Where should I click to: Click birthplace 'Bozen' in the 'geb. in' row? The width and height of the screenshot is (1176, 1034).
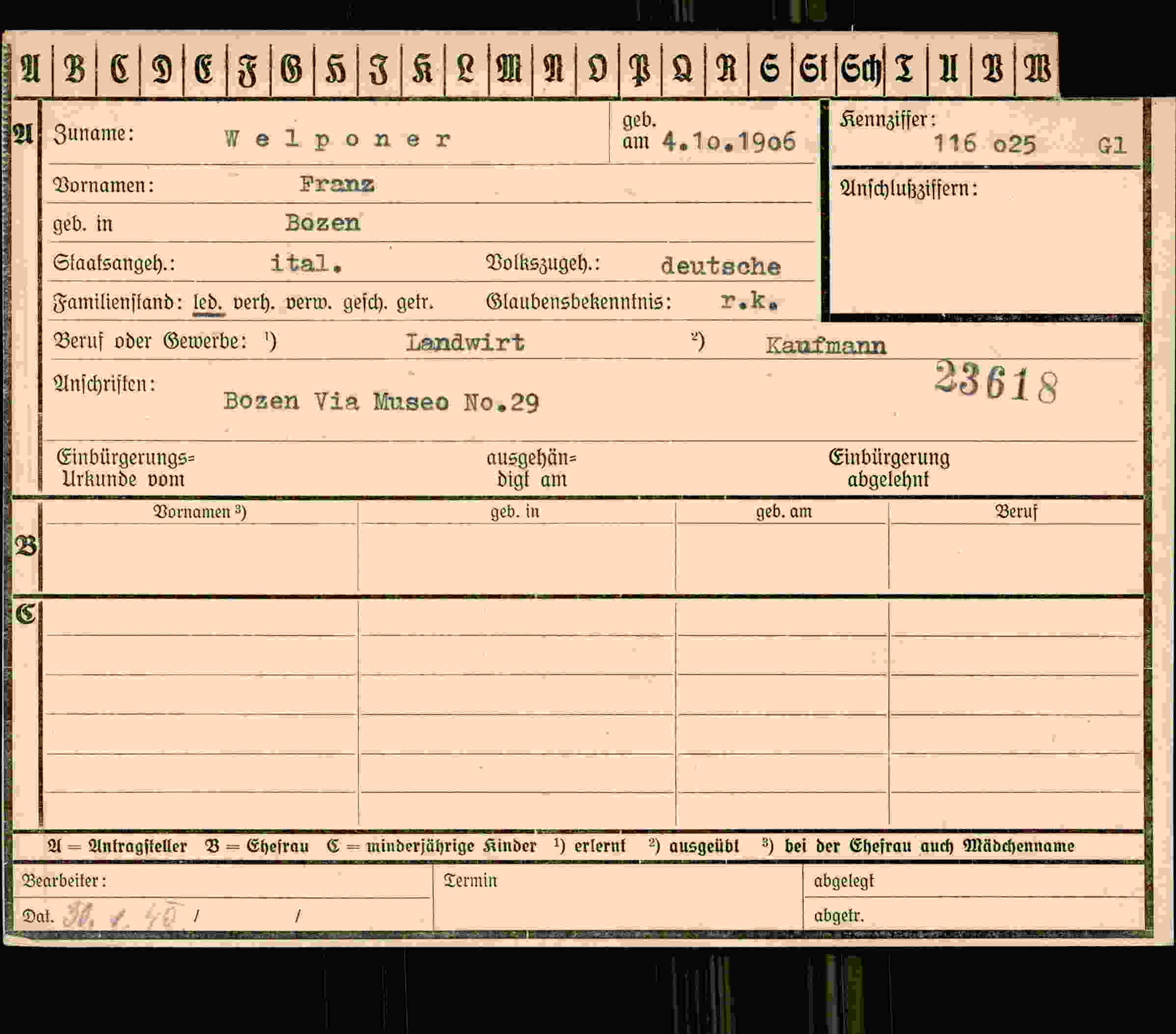click(x=323, y=223)
